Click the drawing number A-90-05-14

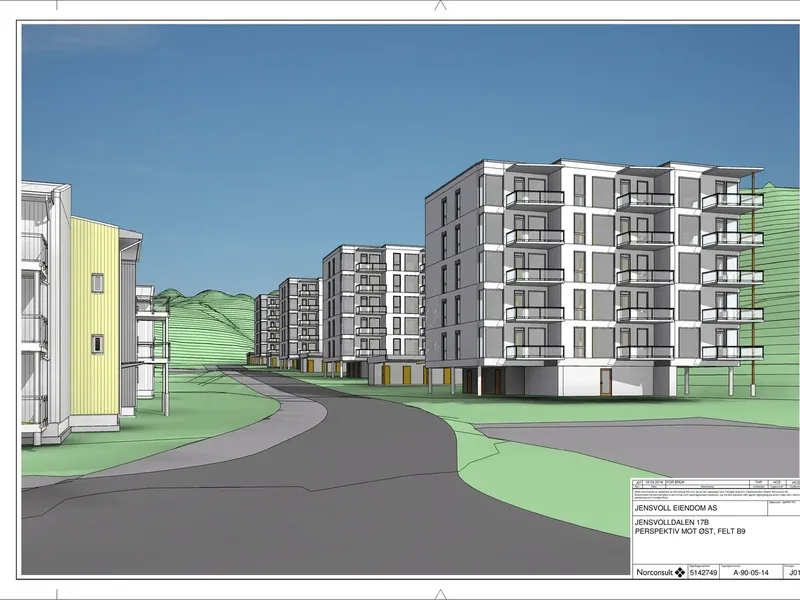[751, 572]
